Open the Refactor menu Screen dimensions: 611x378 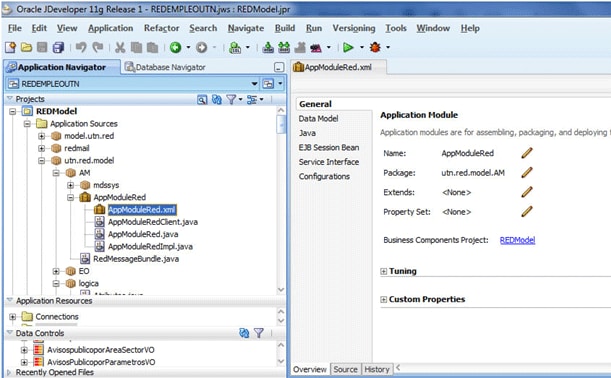tap(161, 28)
